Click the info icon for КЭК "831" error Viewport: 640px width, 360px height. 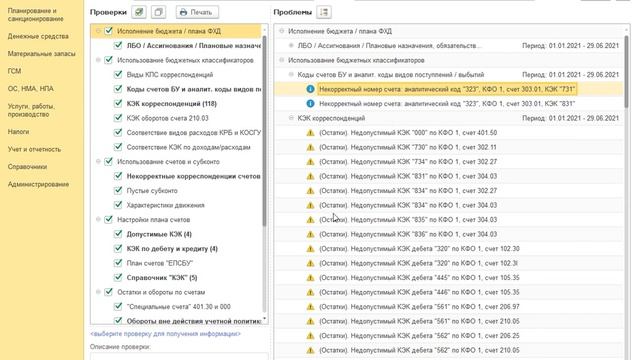pos(310,104)
